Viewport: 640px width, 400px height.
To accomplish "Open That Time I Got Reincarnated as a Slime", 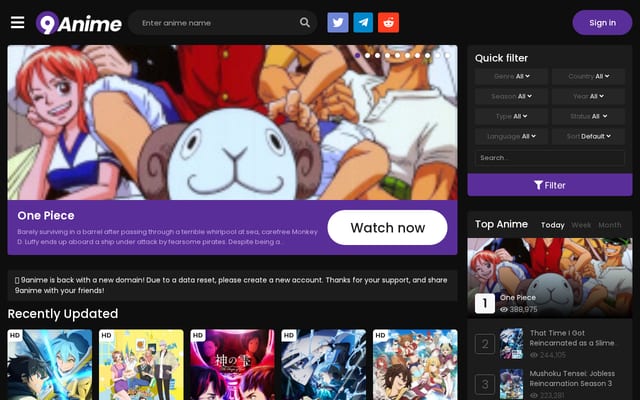I will coord(572,338).
